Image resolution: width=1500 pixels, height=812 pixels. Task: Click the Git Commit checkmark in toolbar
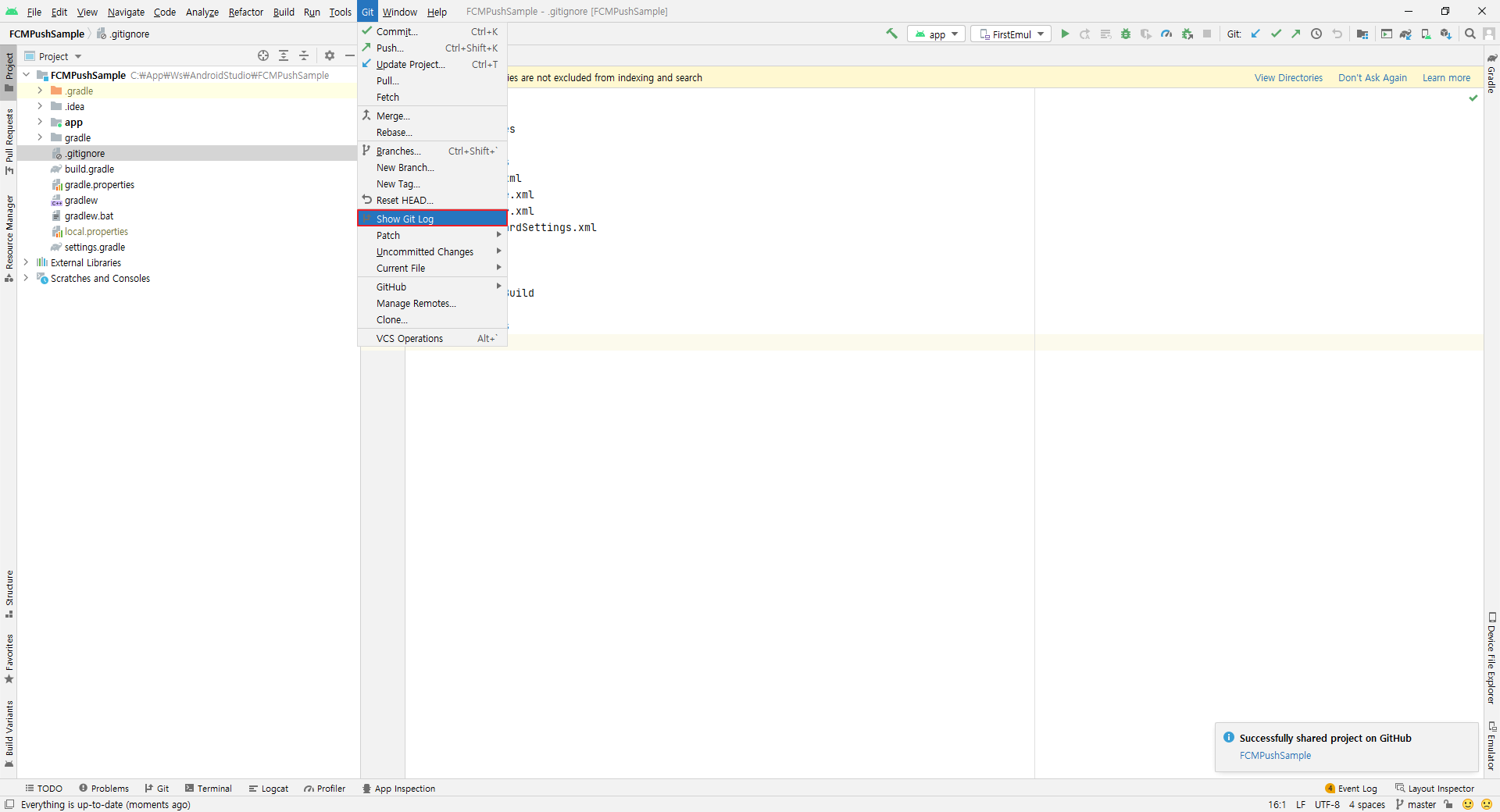pyautogui.click(x=1276, y=34)
